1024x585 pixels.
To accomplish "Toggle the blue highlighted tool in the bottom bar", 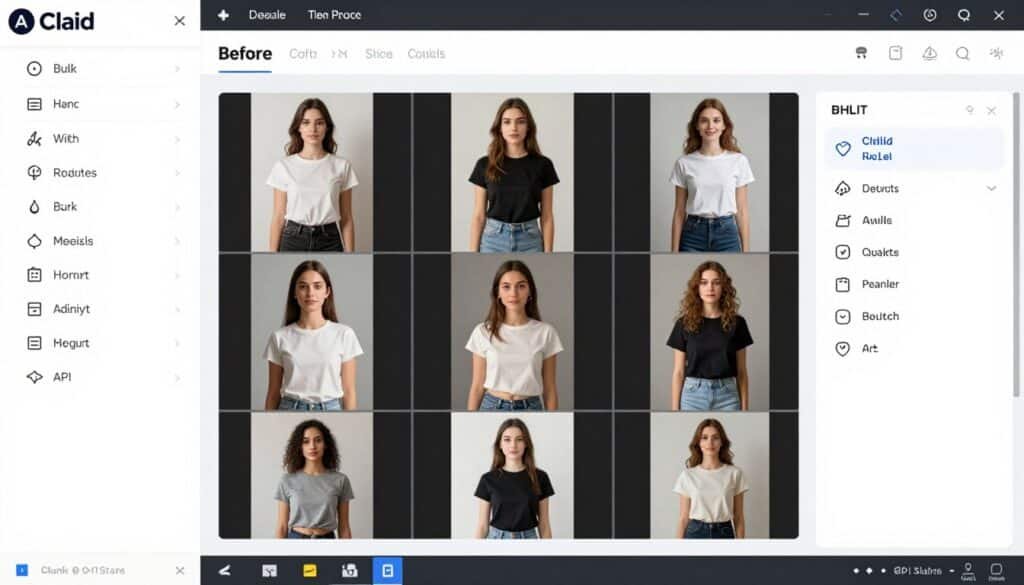I will (x=389, y=570).
